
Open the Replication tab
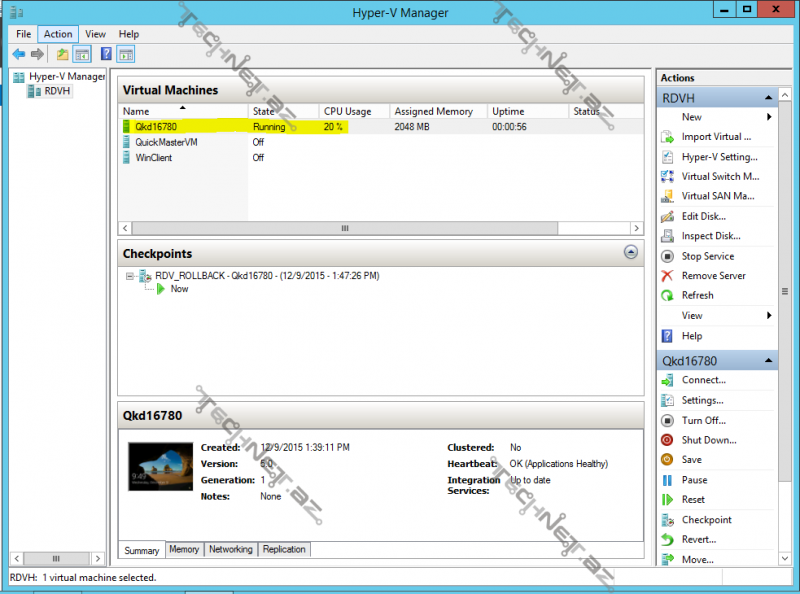pos(284,549)
